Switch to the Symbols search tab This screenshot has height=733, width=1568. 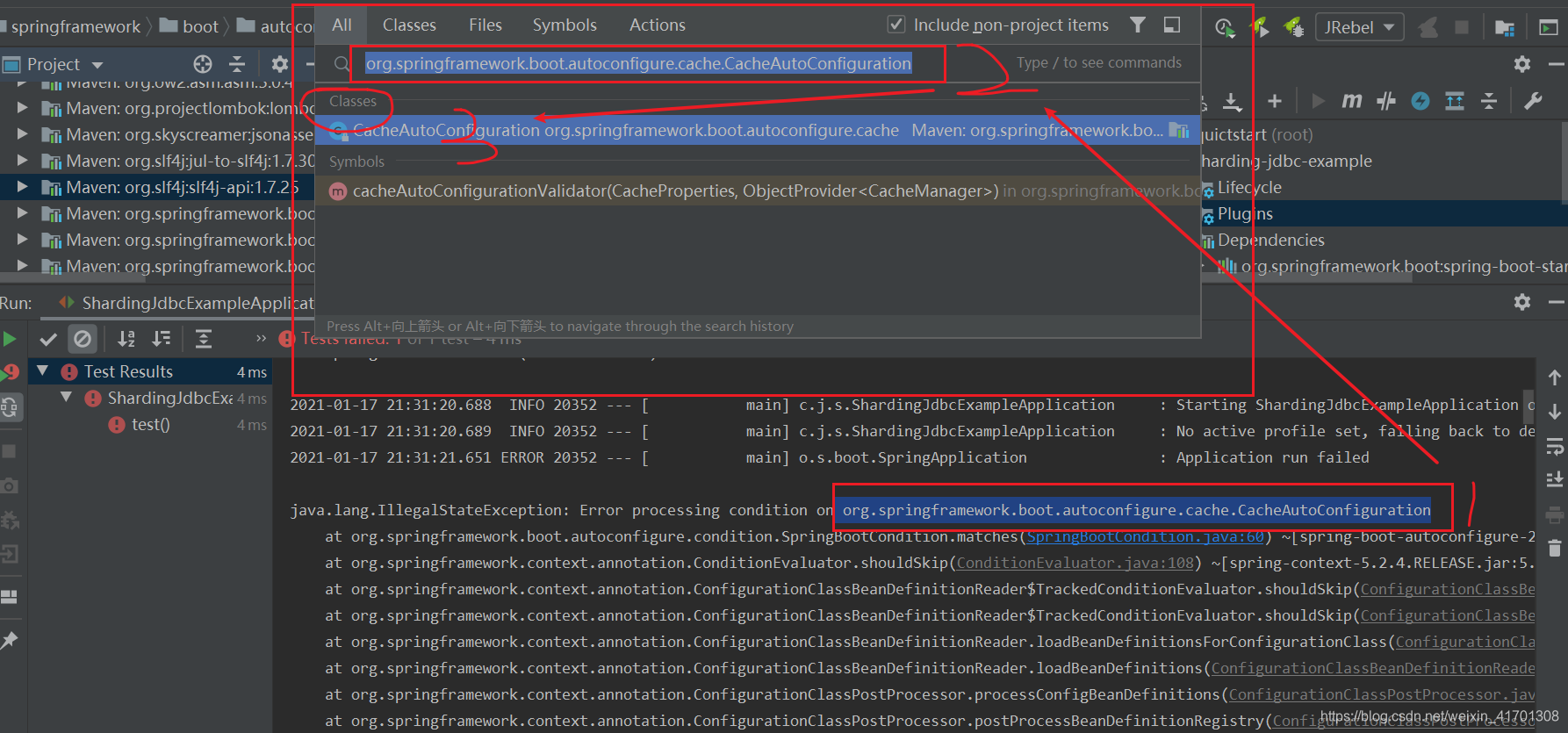[x=565, y=25]
